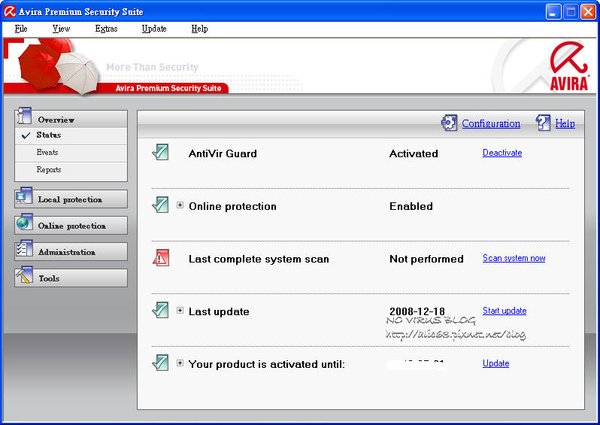The width and height of the screenshot is (600, 425).
Task: Click Scan system now link
Action: (514, 258)
